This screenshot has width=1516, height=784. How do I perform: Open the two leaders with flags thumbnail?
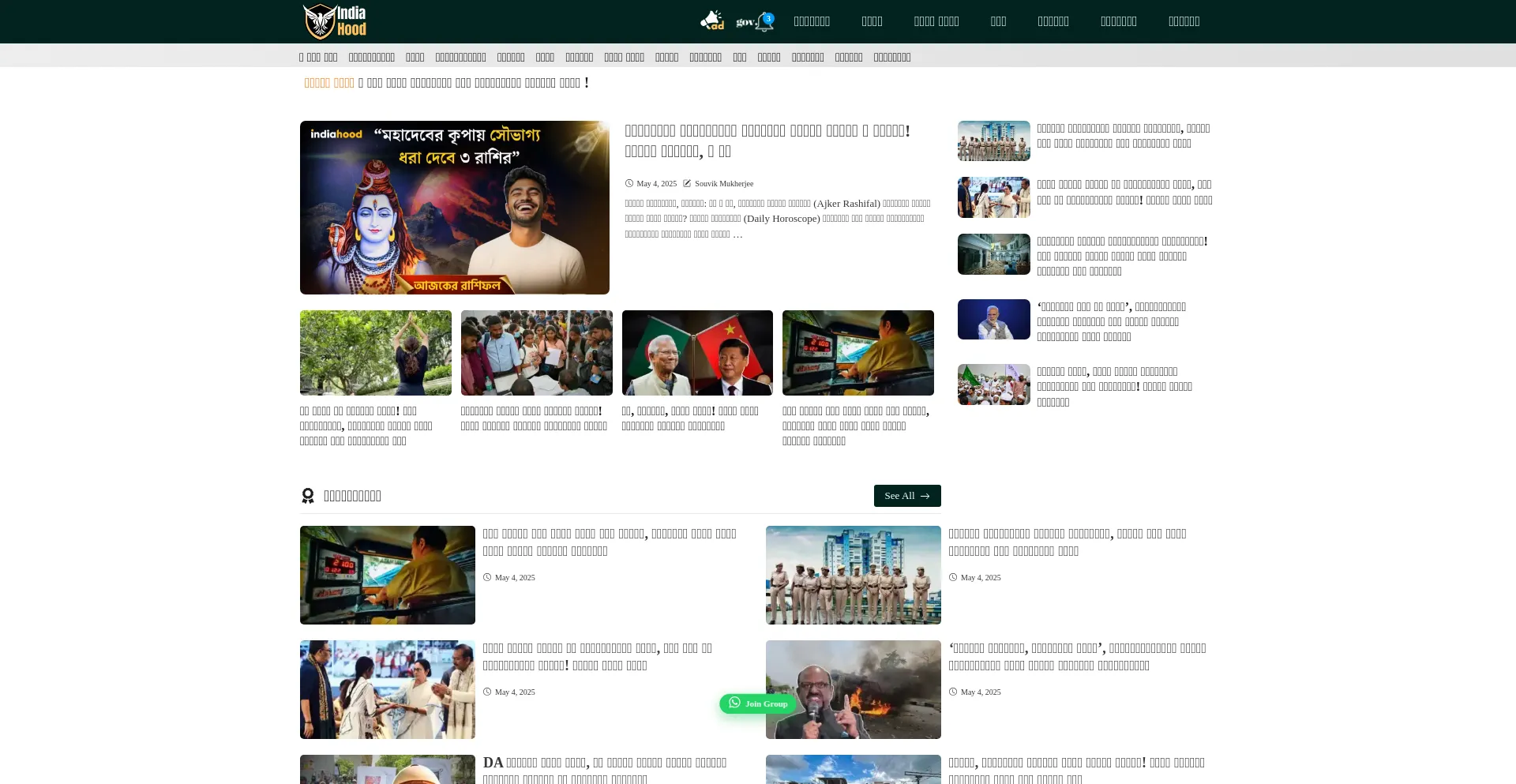coord(697,353)
